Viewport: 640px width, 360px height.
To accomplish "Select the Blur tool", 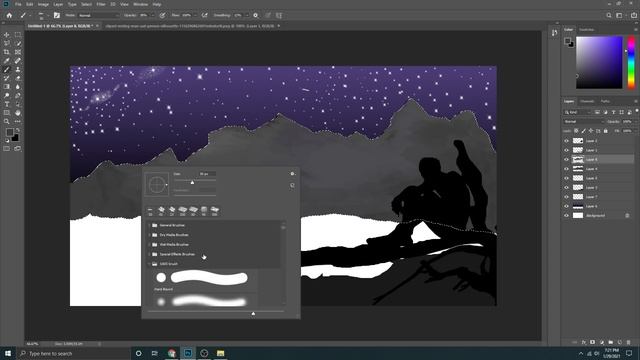I will coord(18,87).
